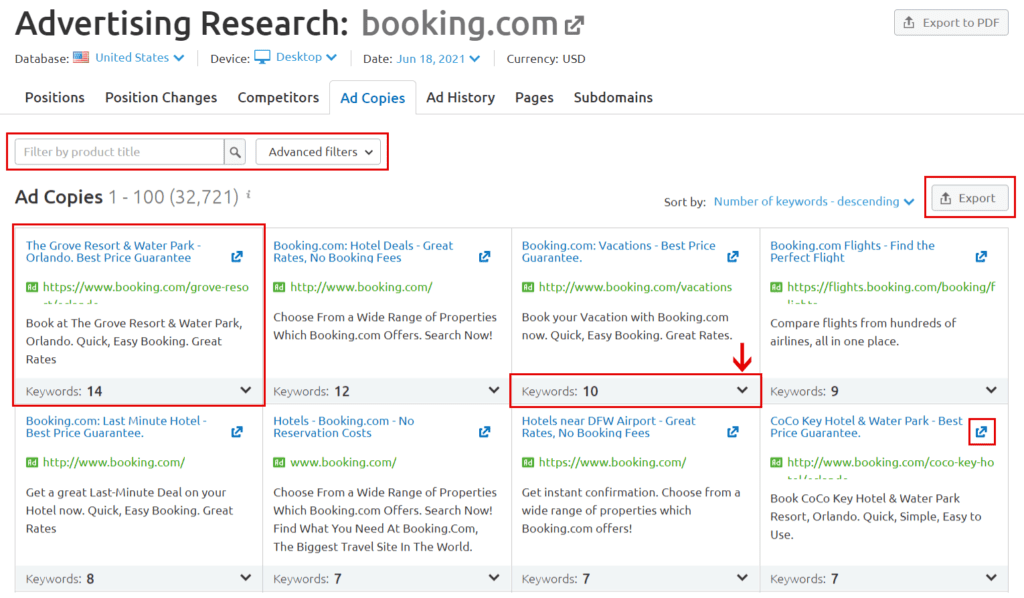Open the Advanced filters dropdown
Screen dimensions: 1024x598
point(318,152)
